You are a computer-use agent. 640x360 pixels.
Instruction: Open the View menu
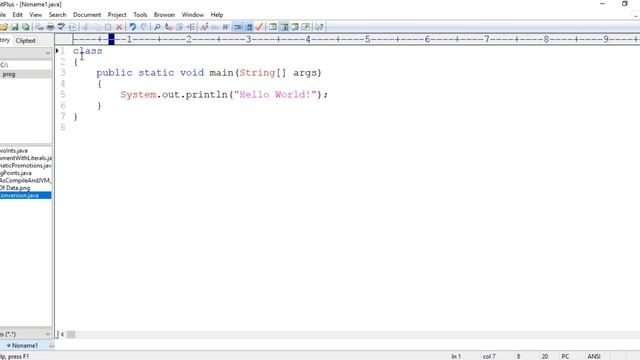click(x=36, y=15)
